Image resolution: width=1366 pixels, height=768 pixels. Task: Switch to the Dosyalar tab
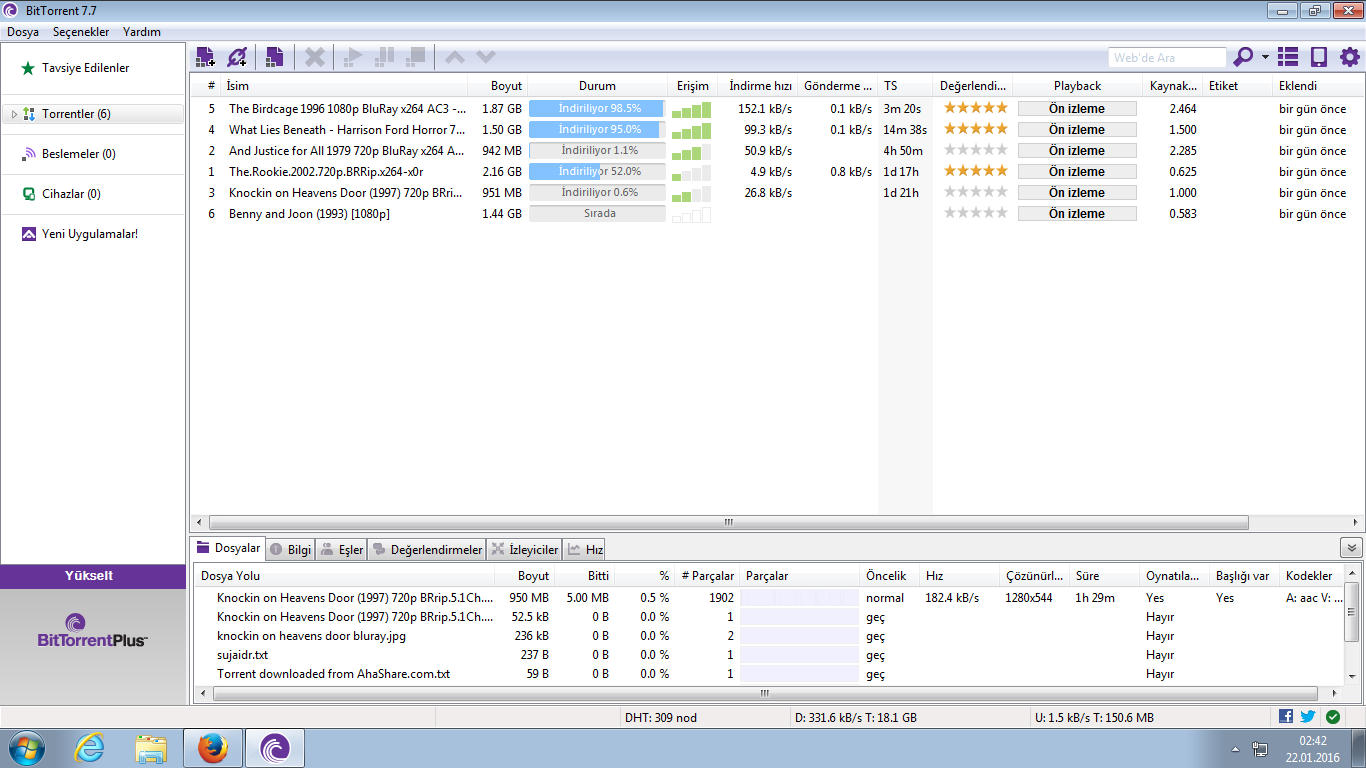point(229,548)
